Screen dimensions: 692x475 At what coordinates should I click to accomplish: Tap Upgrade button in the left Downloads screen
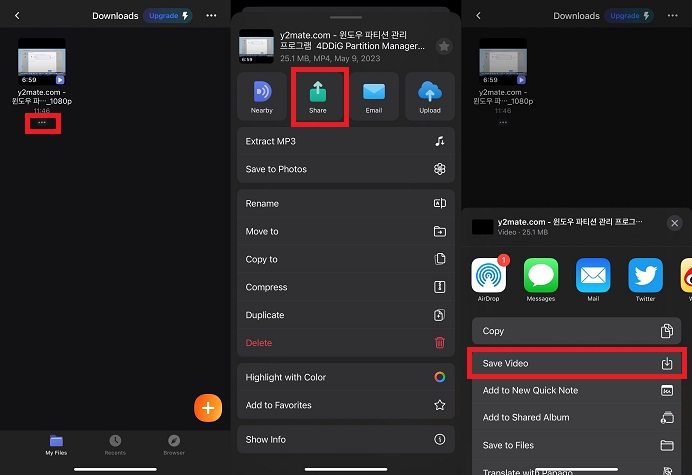[168, 15]
